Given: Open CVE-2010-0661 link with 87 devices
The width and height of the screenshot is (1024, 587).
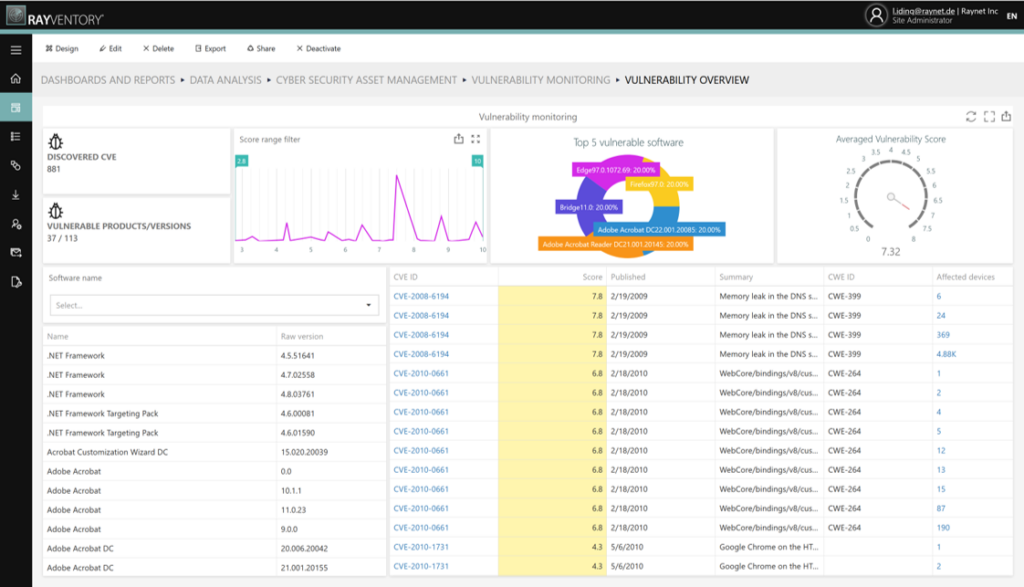Looking at the screenshot, I should [421, 509].
